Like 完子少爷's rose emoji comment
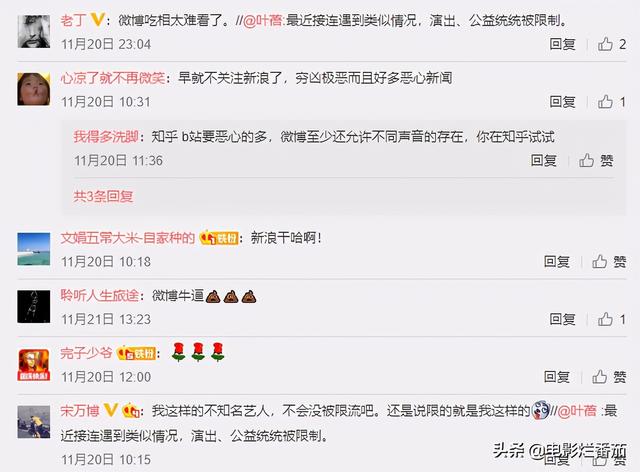 pyautogui.click(x=600, y=376)
